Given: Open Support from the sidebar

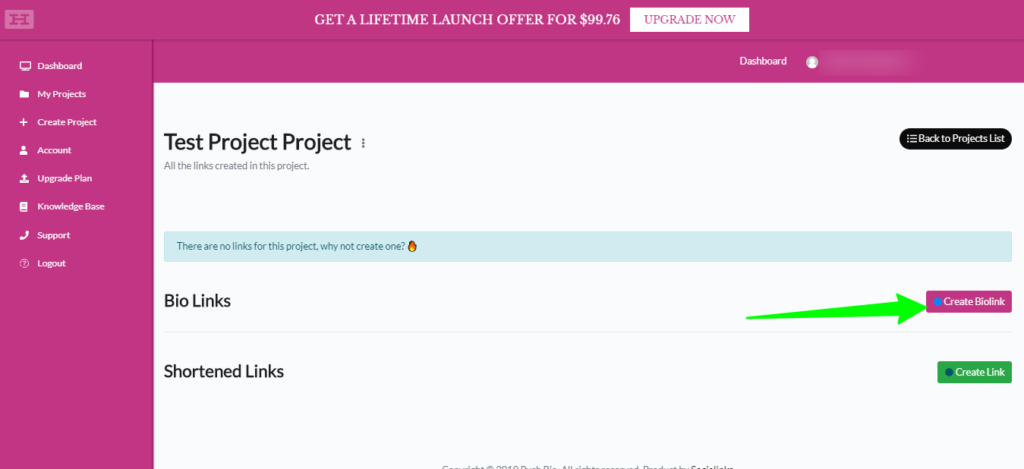Looking at the screenshot, I should click(54, 235).
